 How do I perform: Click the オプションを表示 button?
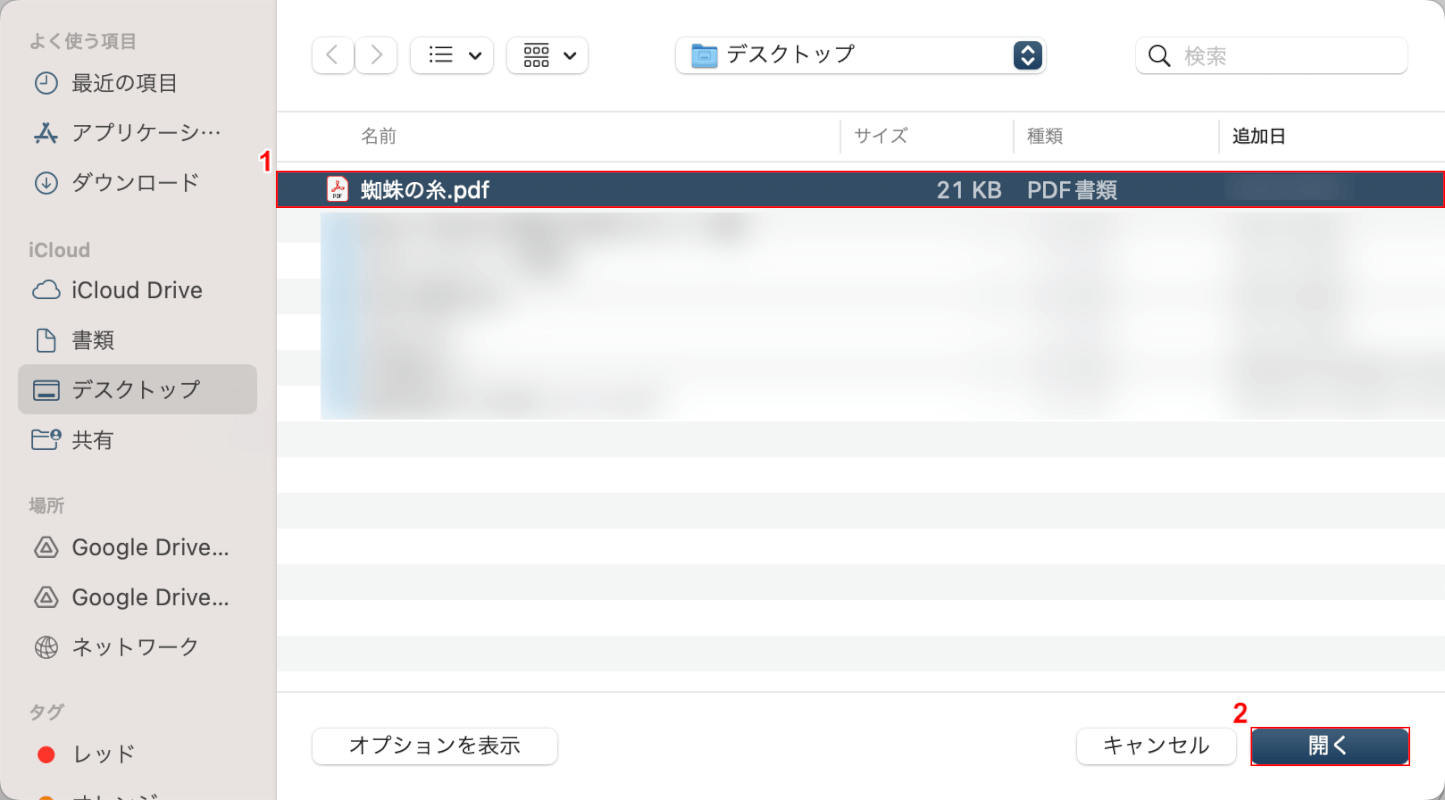[435, 746]
